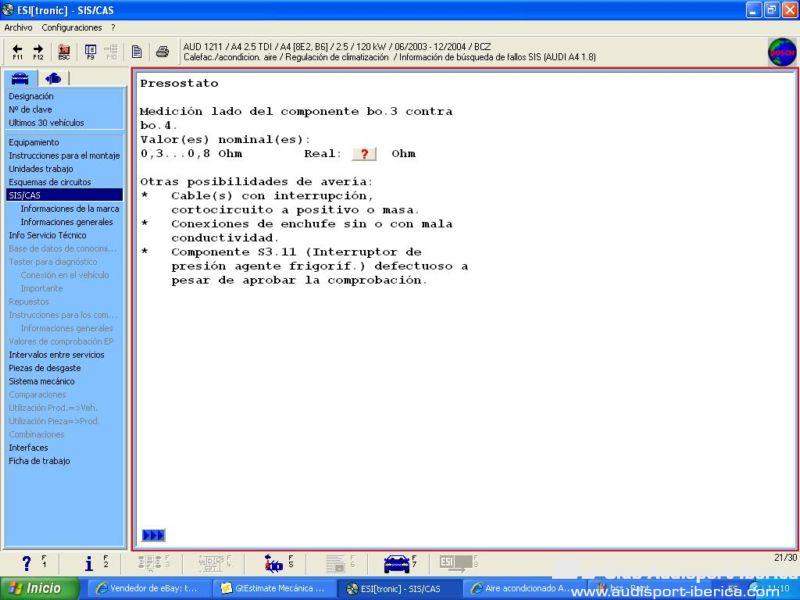Click the F9 layout toolbar icon
Screen dimensions: 800x600
coord(90,52)
